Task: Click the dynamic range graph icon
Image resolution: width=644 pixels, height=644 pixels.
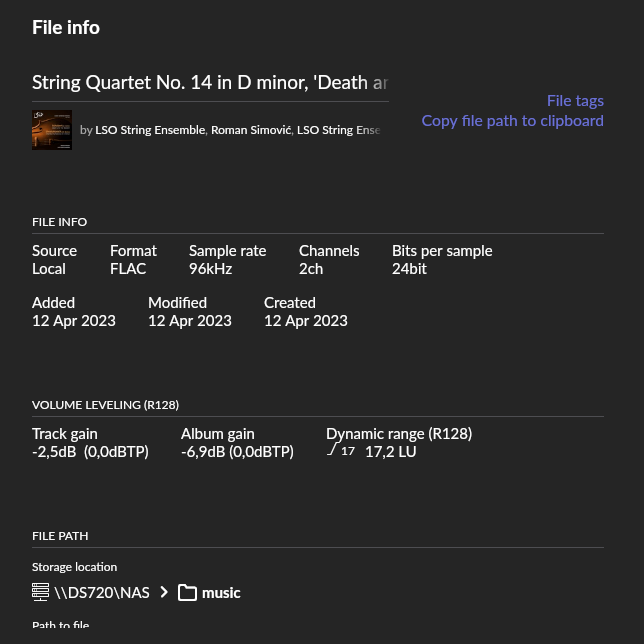Action: pyautogui.click(x=332, y=451)
